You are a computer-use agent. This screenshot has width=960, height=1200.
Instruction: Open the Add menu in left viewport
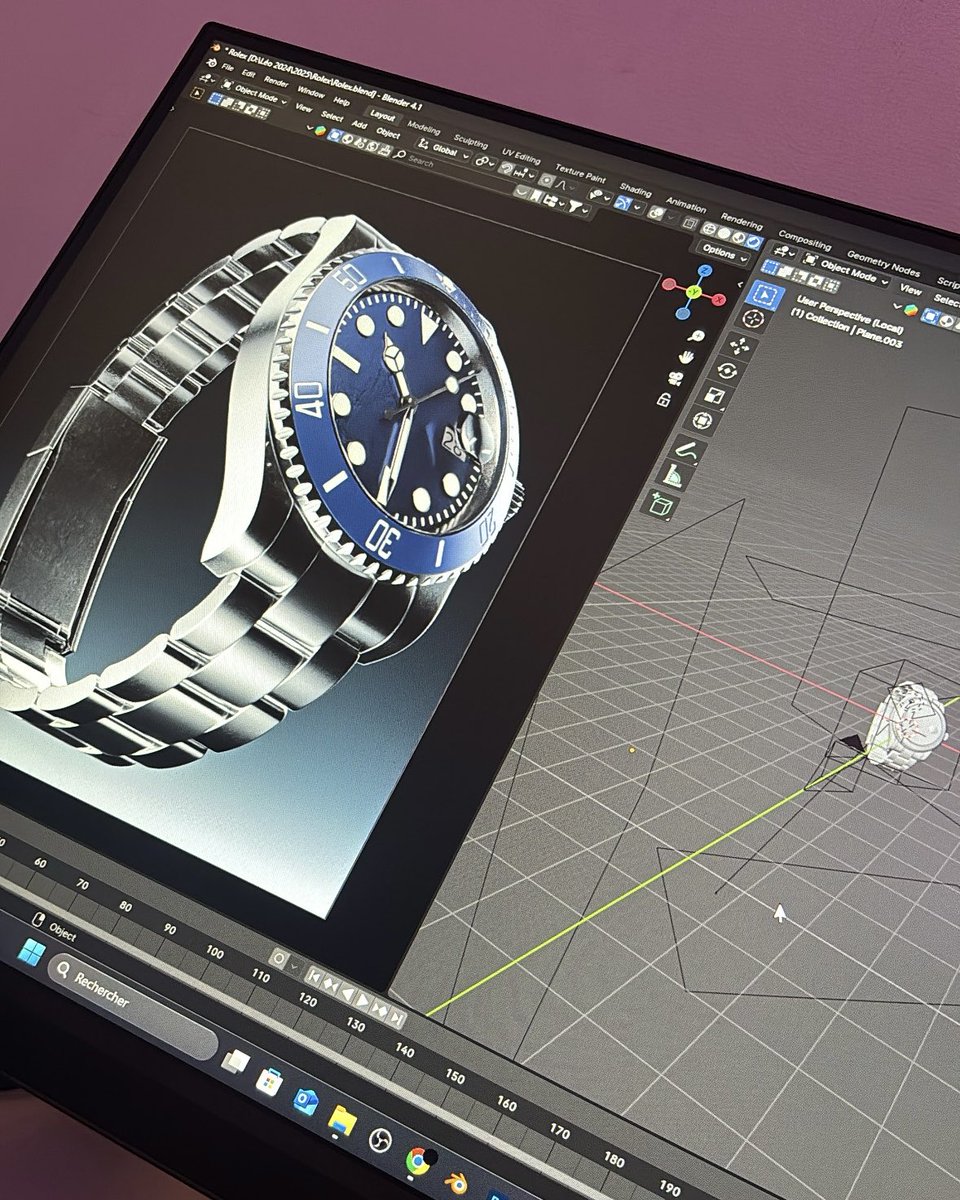tap(359, 125)
